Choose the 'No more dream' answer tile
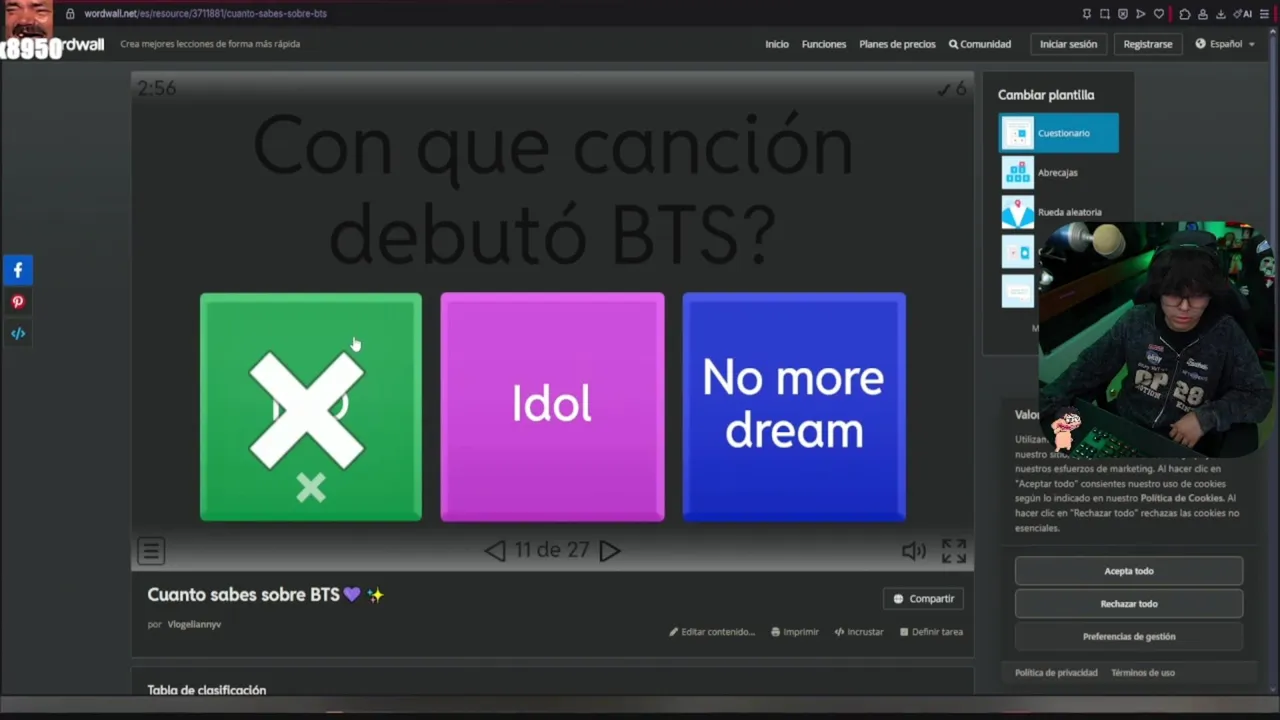 point(794,407)
